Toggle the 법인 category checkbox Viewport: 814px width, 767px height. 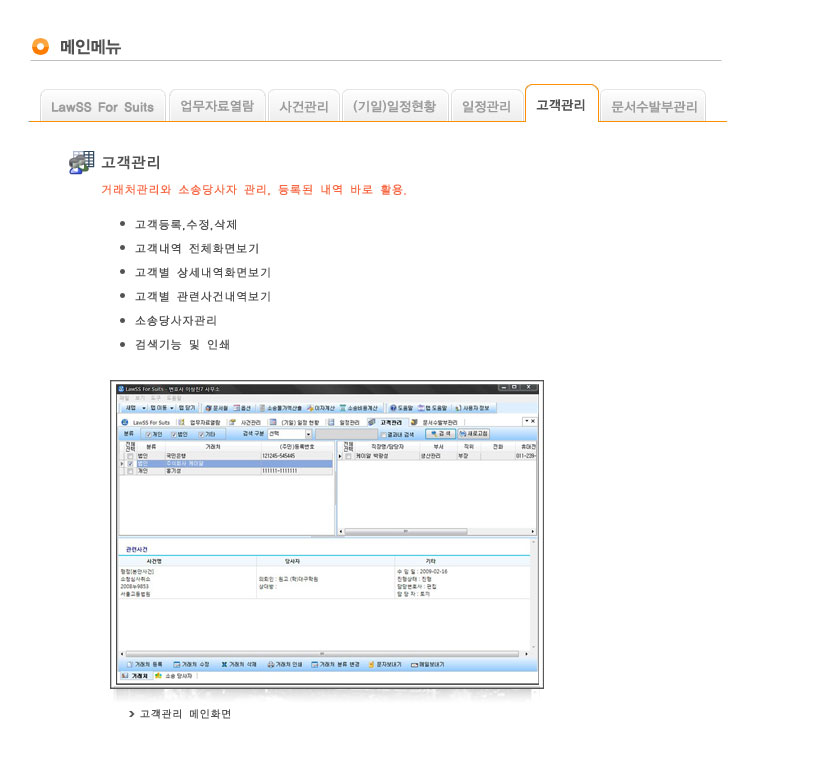pos(174,434)
